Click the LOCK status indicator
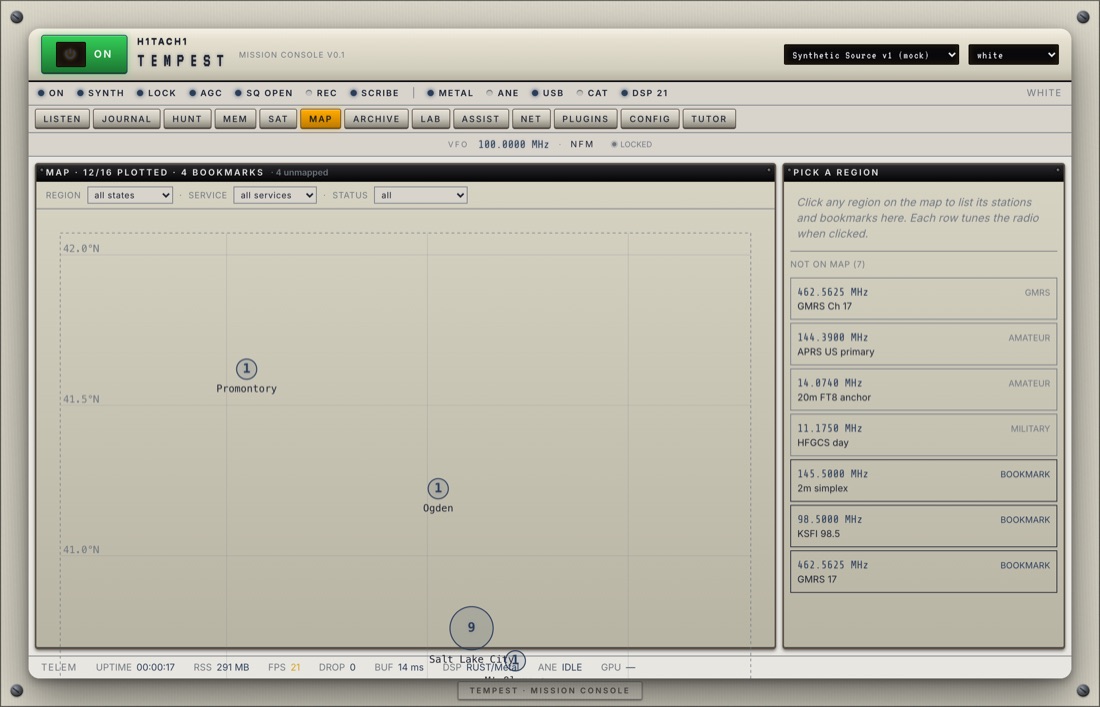 point(156,93)
